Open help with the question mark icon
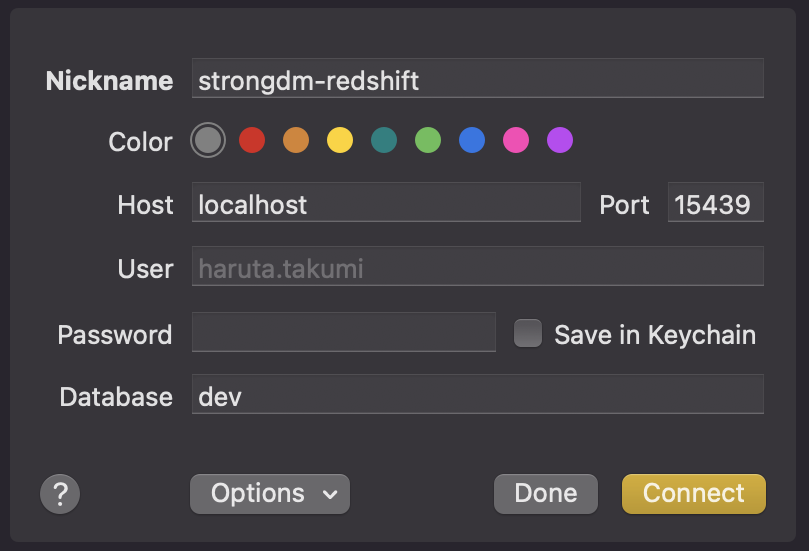This screenshot has width=809, height=551. (x=60, y=494)
